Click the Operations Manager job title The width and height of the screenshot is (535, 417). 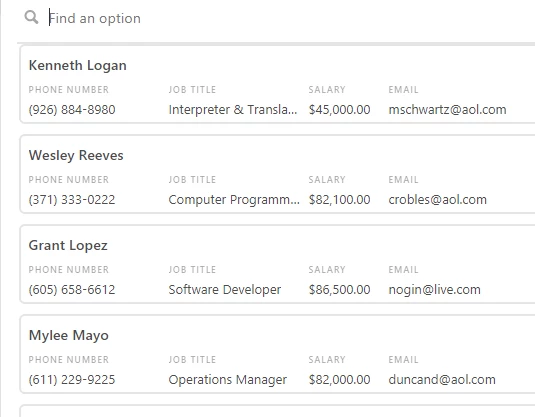click(228, 380)
